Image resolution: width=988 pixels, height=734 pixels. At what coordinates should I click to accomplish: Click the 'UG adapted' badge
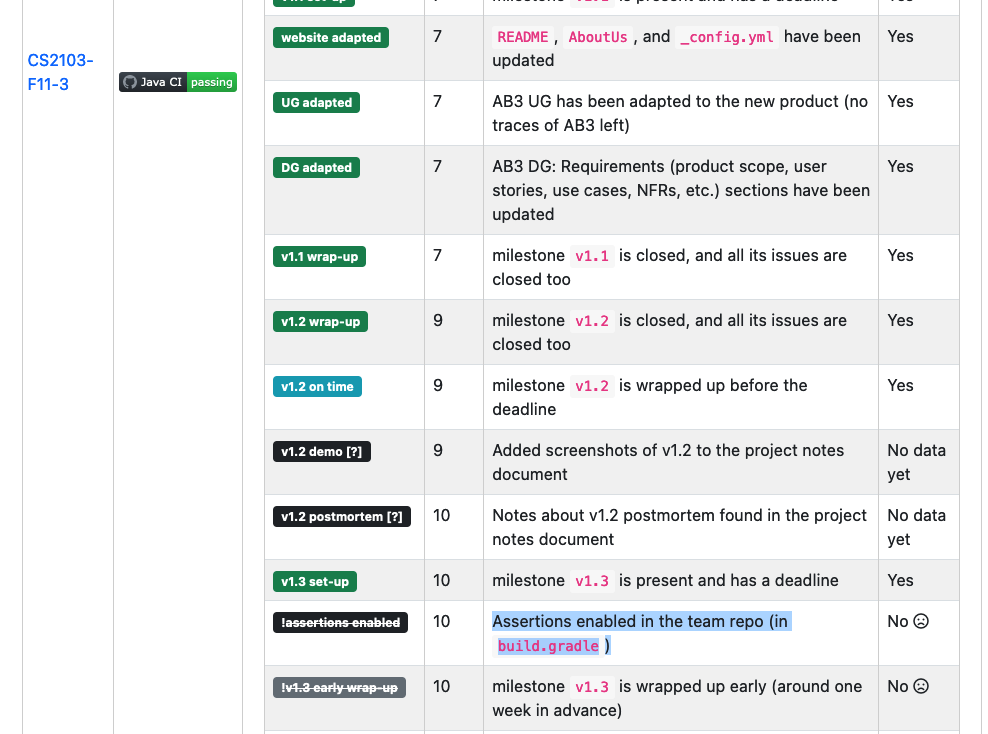316,102
